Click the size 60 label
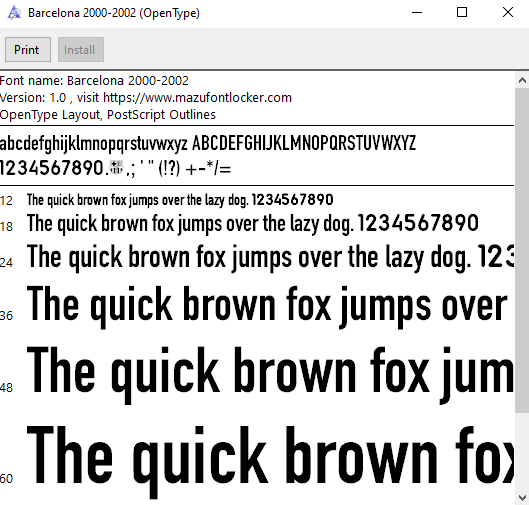Image resolution: width=529 pixels, height=505 pixels. point(6,478)
